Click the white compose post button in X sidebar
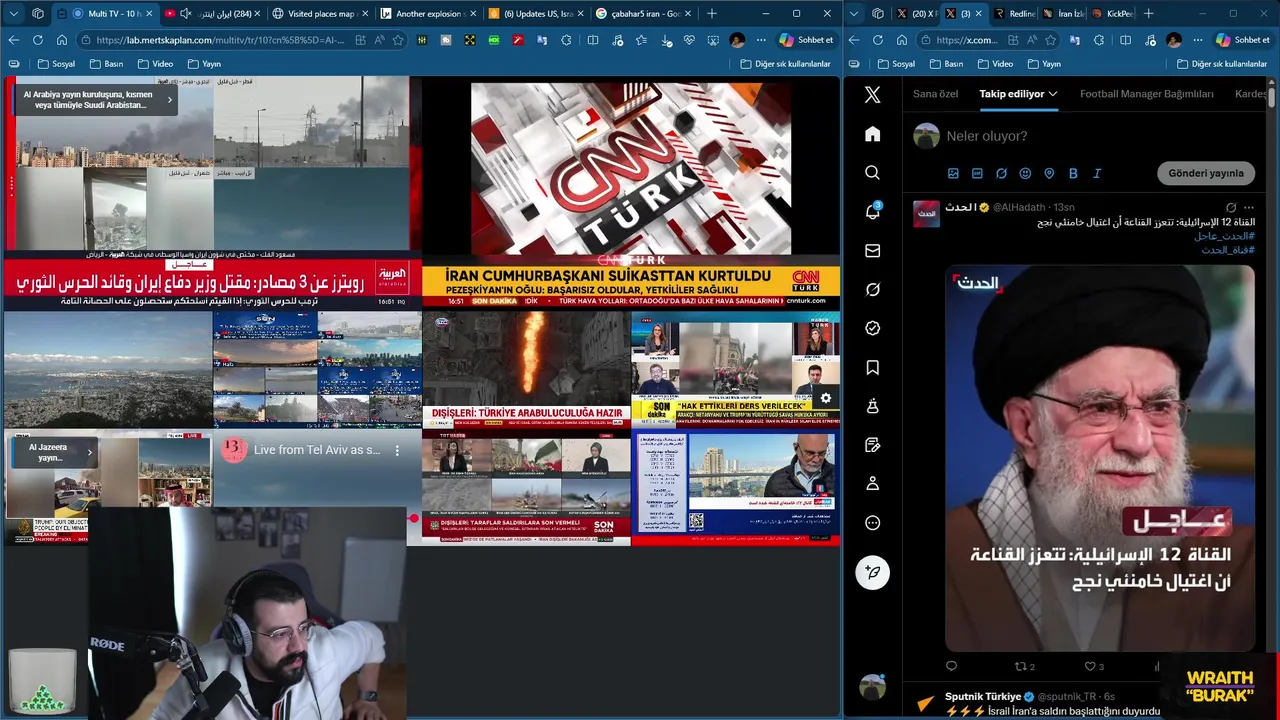This screenshot has height=720, width=1280. coord(872,572)
